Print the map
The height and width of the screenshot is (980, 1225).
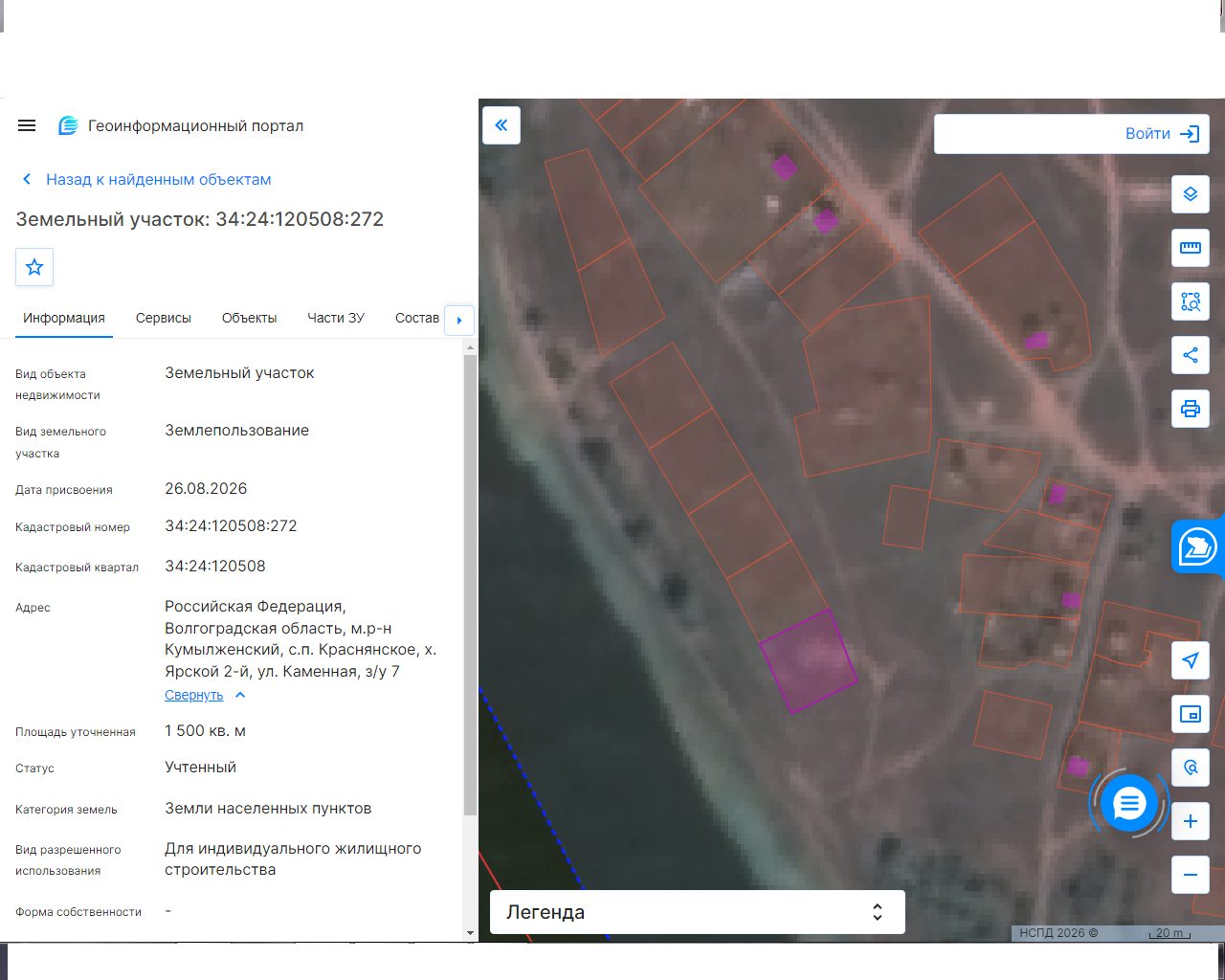(1191, 409)
